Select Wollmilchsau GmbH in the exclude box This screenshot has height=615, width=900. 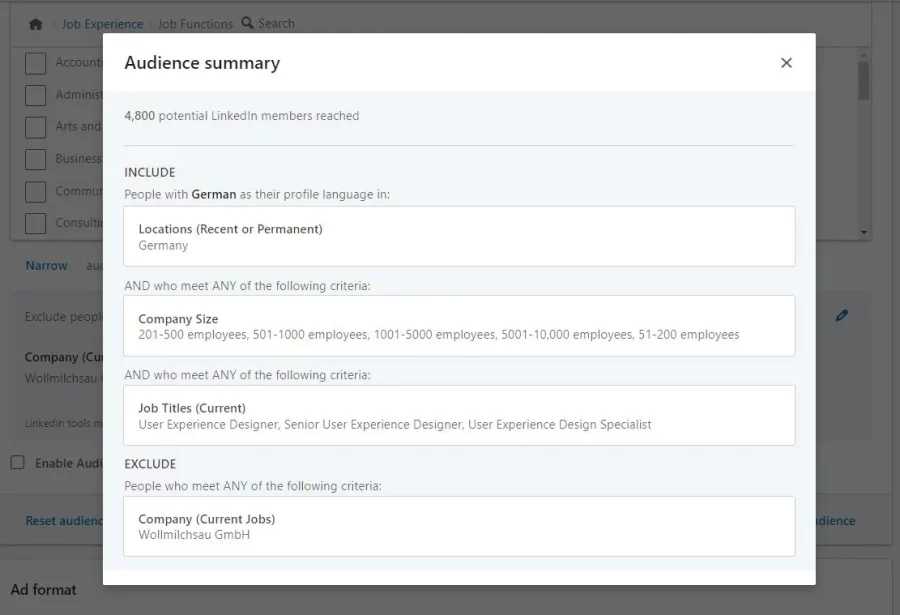(x=194, y=535)
